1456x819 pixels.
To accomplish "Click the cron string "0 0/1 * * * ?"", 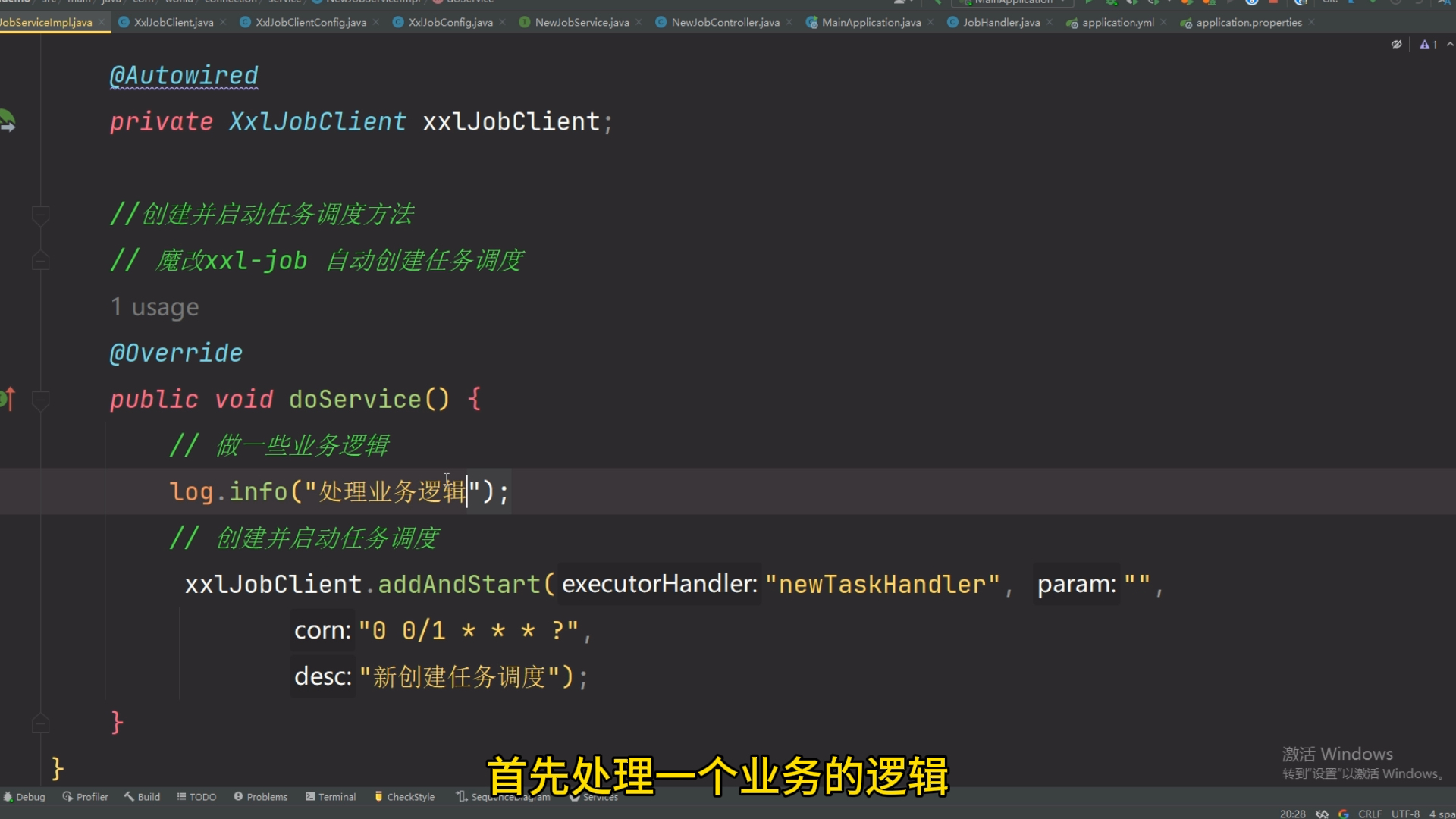I will (469, 630).
